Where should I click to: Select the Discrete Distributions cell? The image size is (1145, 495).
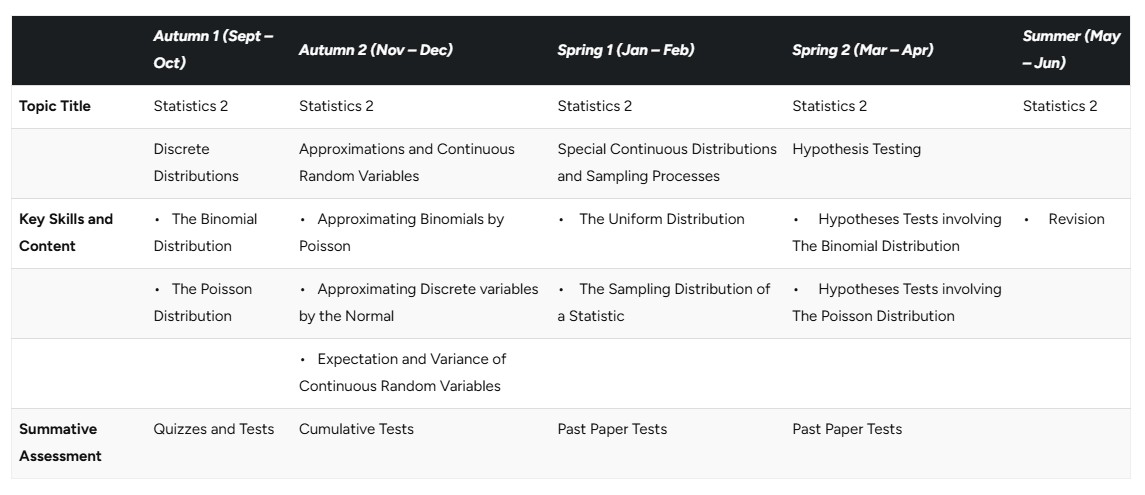tap(196, 163)
